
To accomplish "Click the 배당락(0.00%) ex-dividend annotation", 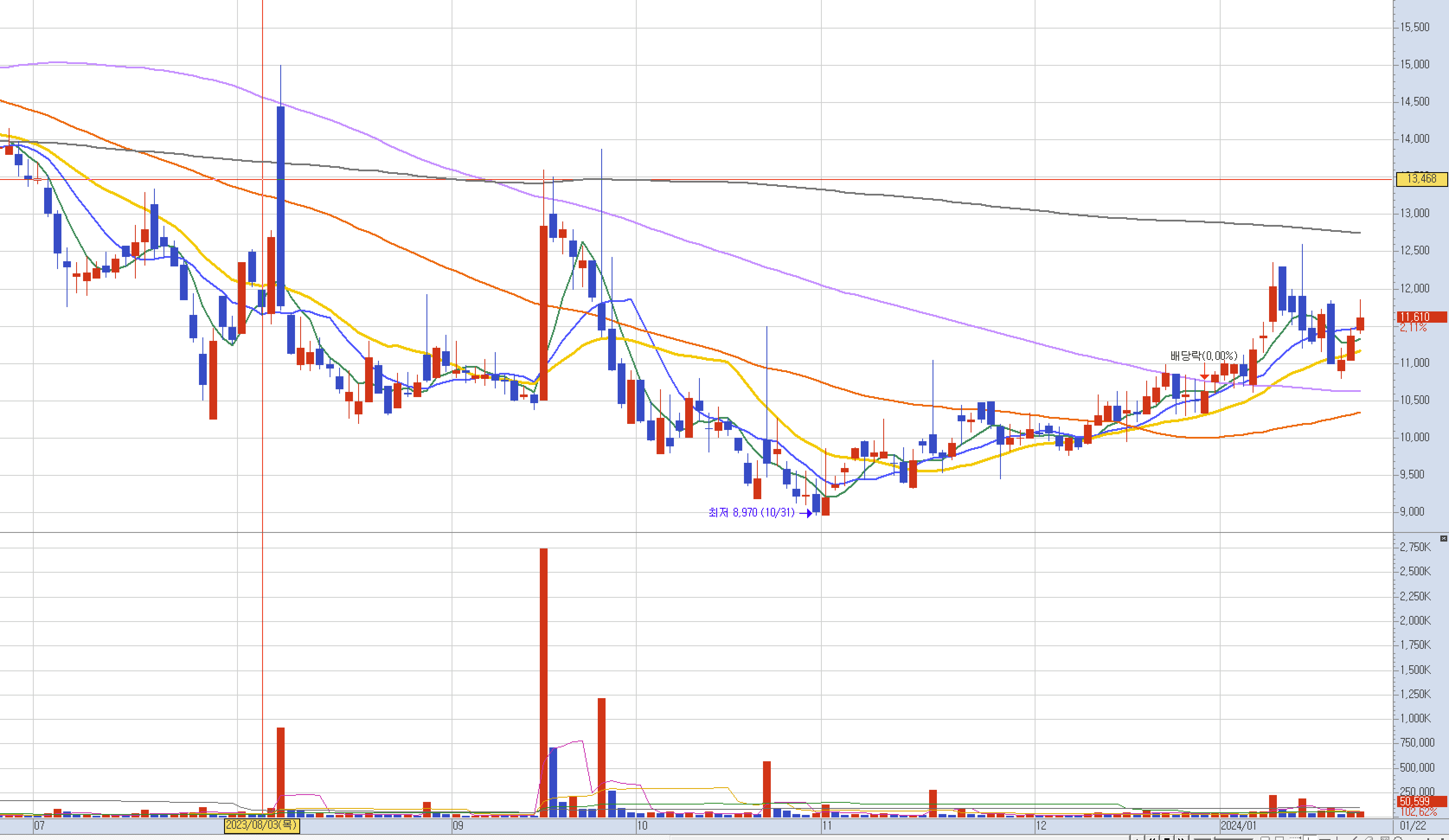I will click(1203, 356).
